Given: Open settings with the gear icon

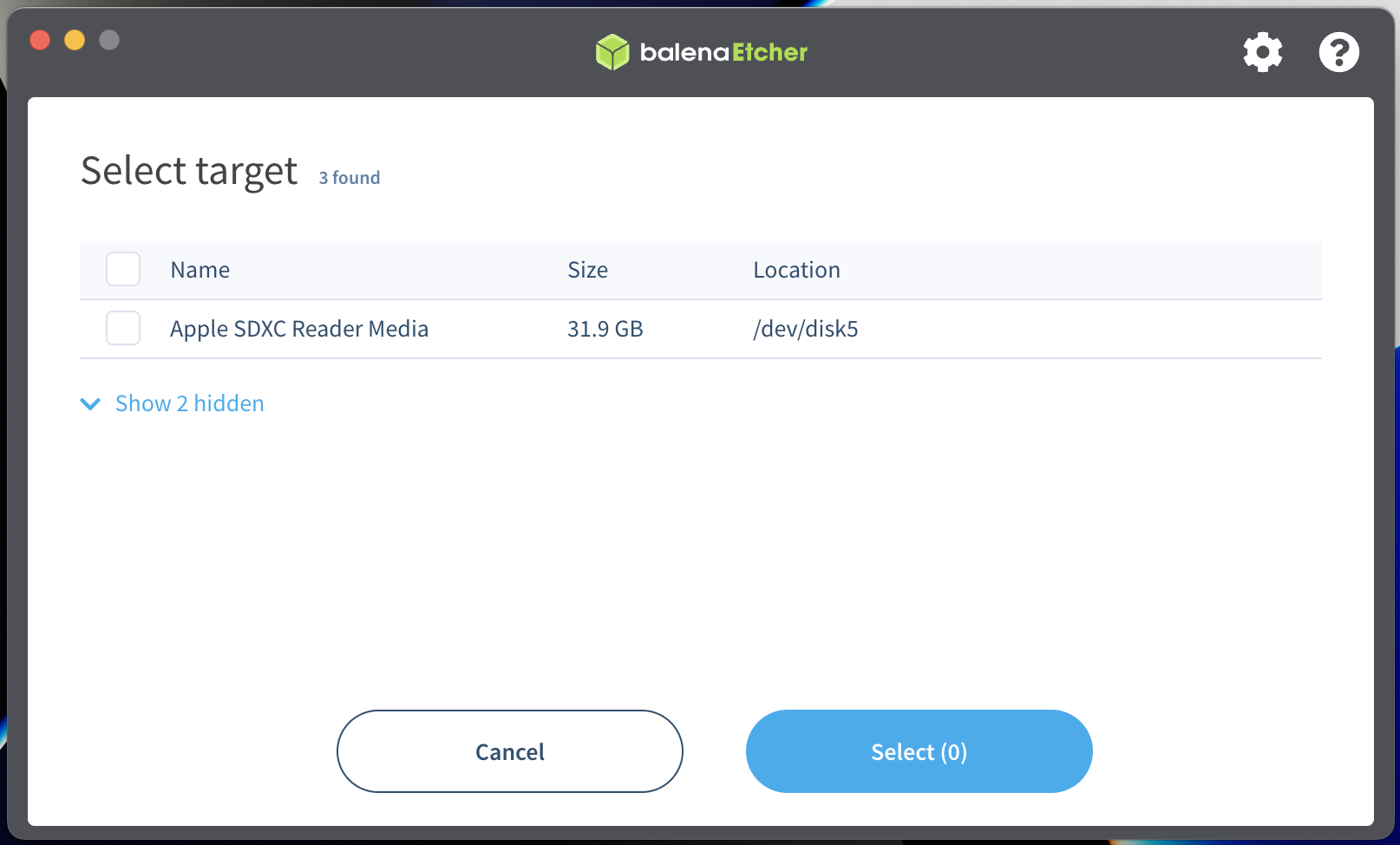Looking at the screenshot, I should click(1262, 52).
